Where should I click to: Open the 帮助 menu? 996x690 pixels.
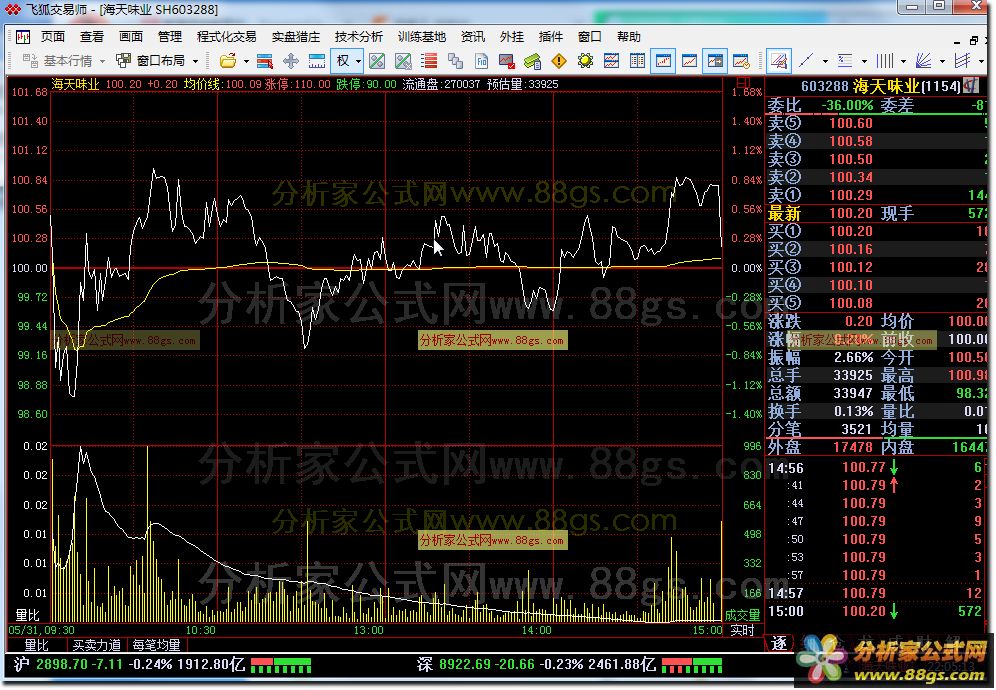click(628, 37)
